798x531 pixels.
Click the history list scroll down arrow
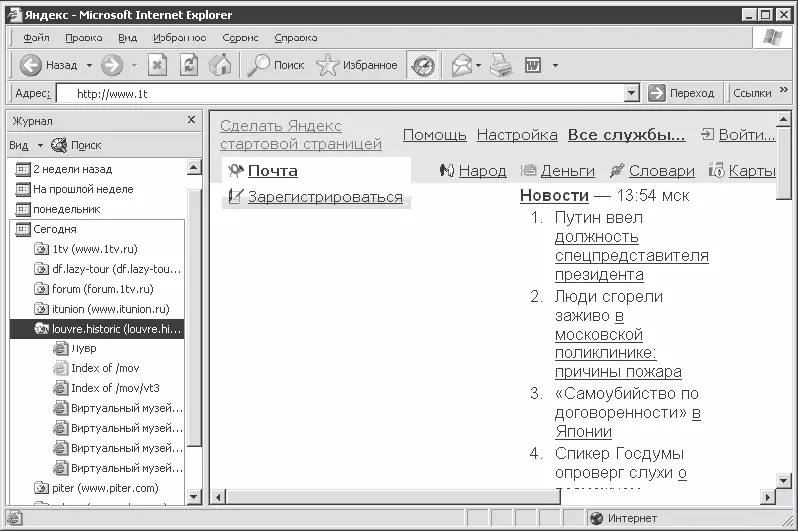[194, 496]
